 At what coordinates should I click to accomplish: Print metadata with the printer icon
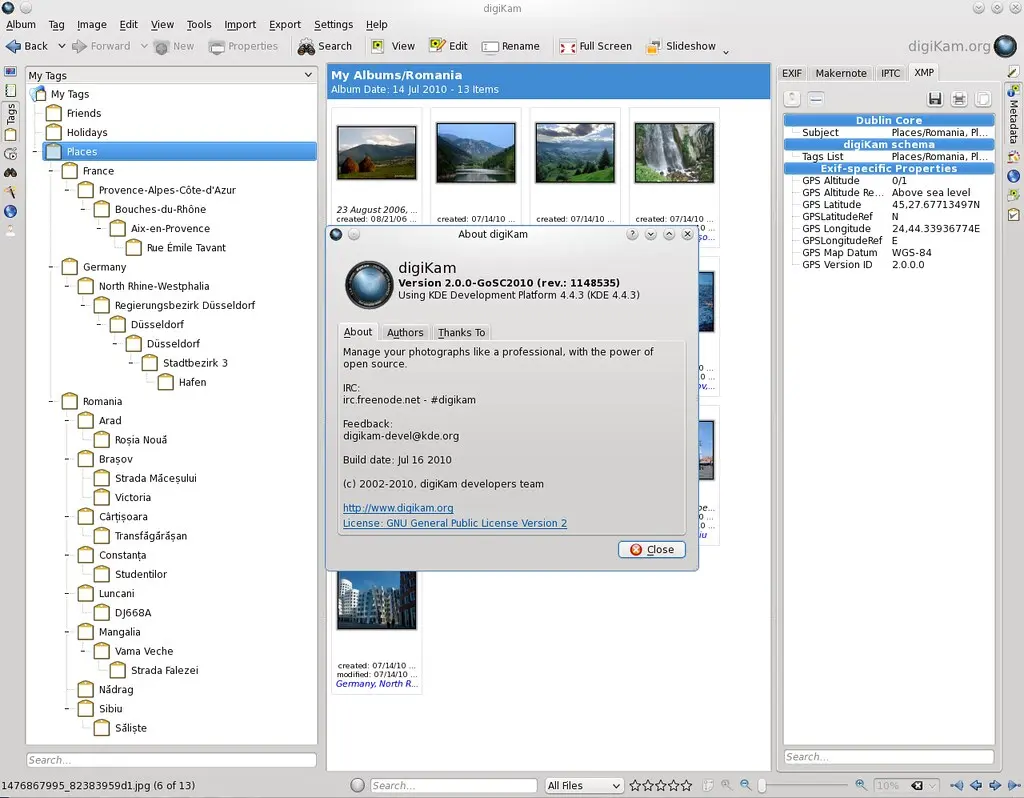pyautogui.click(x=959, y=99)
